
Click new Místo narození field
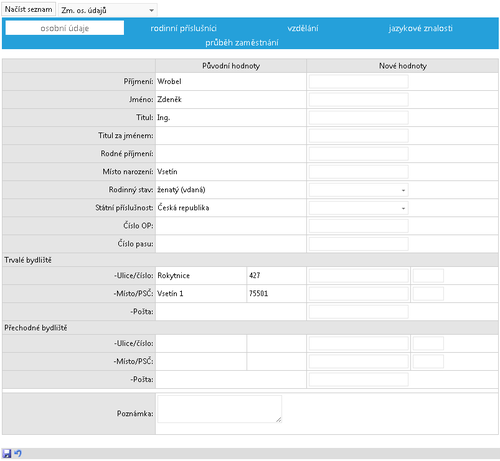tap(358, 172)
